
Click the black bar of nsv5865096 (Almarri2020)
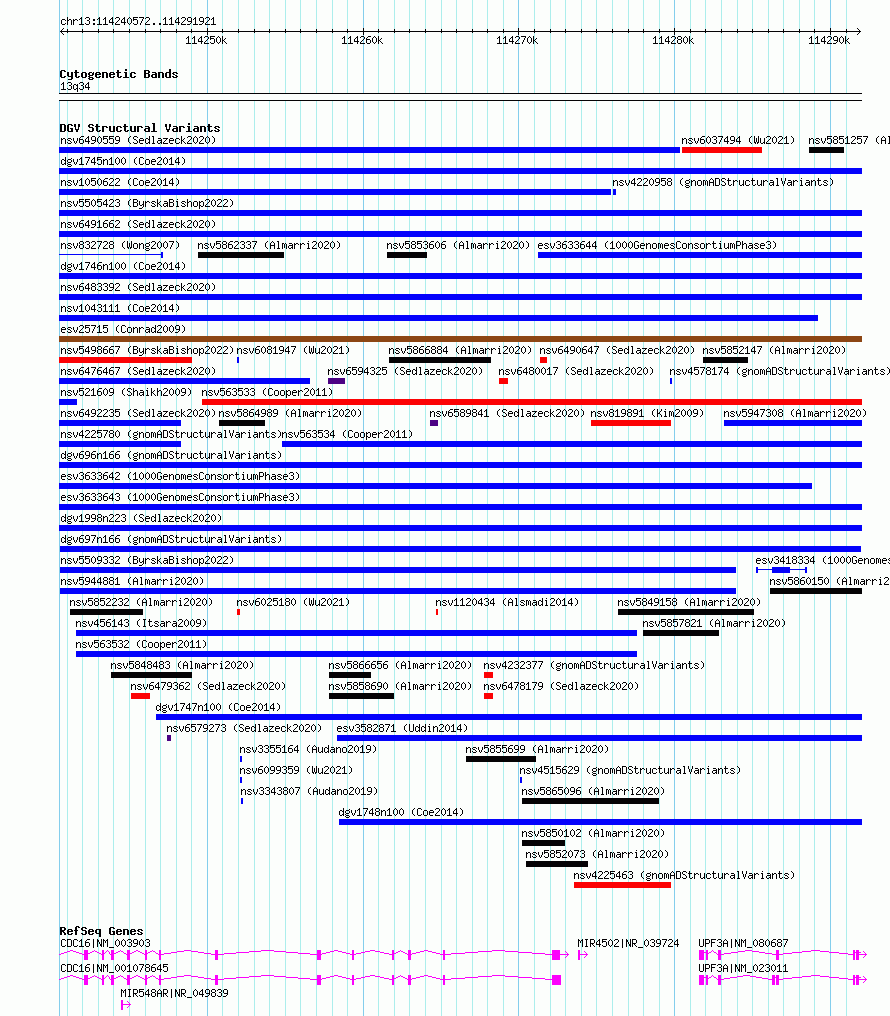coord(590,802)
